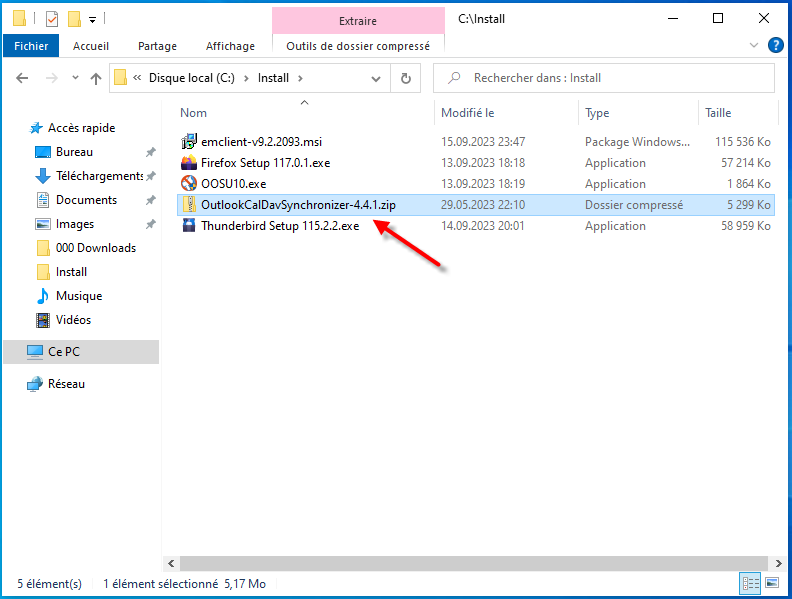Open Vidéos in navigation pane

pyautogui.click(x=73, y=320)
